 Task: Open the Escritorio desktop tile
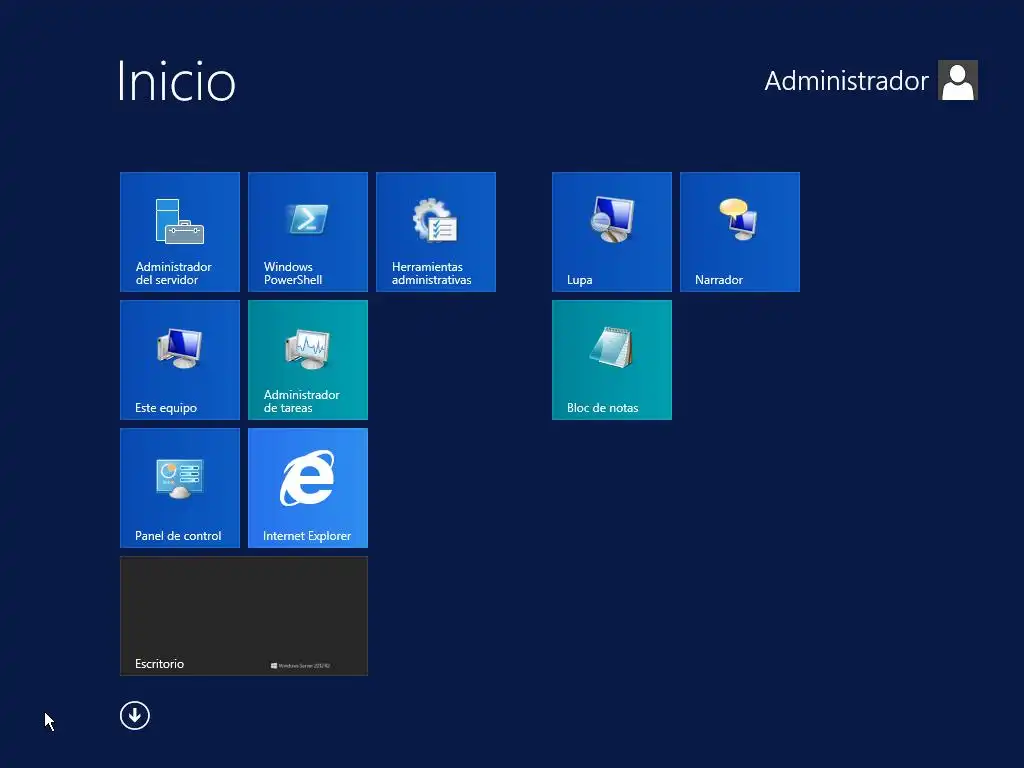[244, 616]
